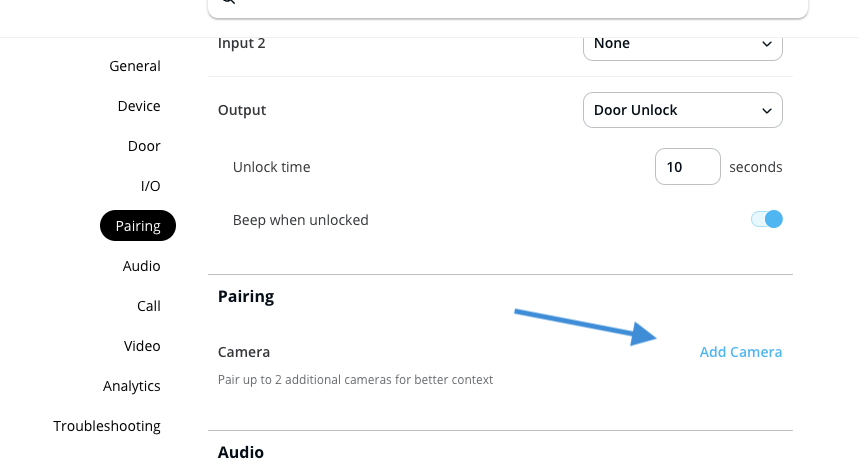Open the I/O settings section

point(150,186)
